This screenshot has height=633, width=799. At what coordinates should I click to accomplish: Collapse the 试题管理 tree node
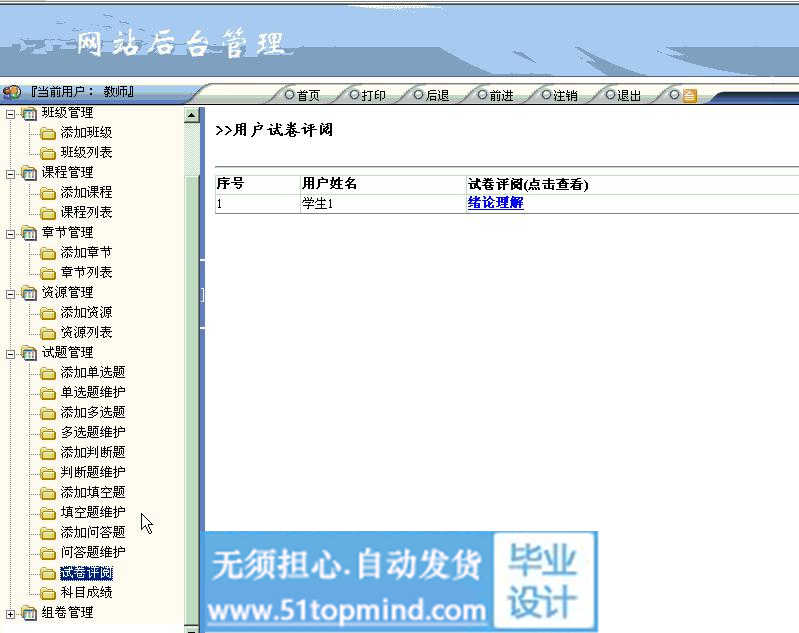click(x=10, y=354)
